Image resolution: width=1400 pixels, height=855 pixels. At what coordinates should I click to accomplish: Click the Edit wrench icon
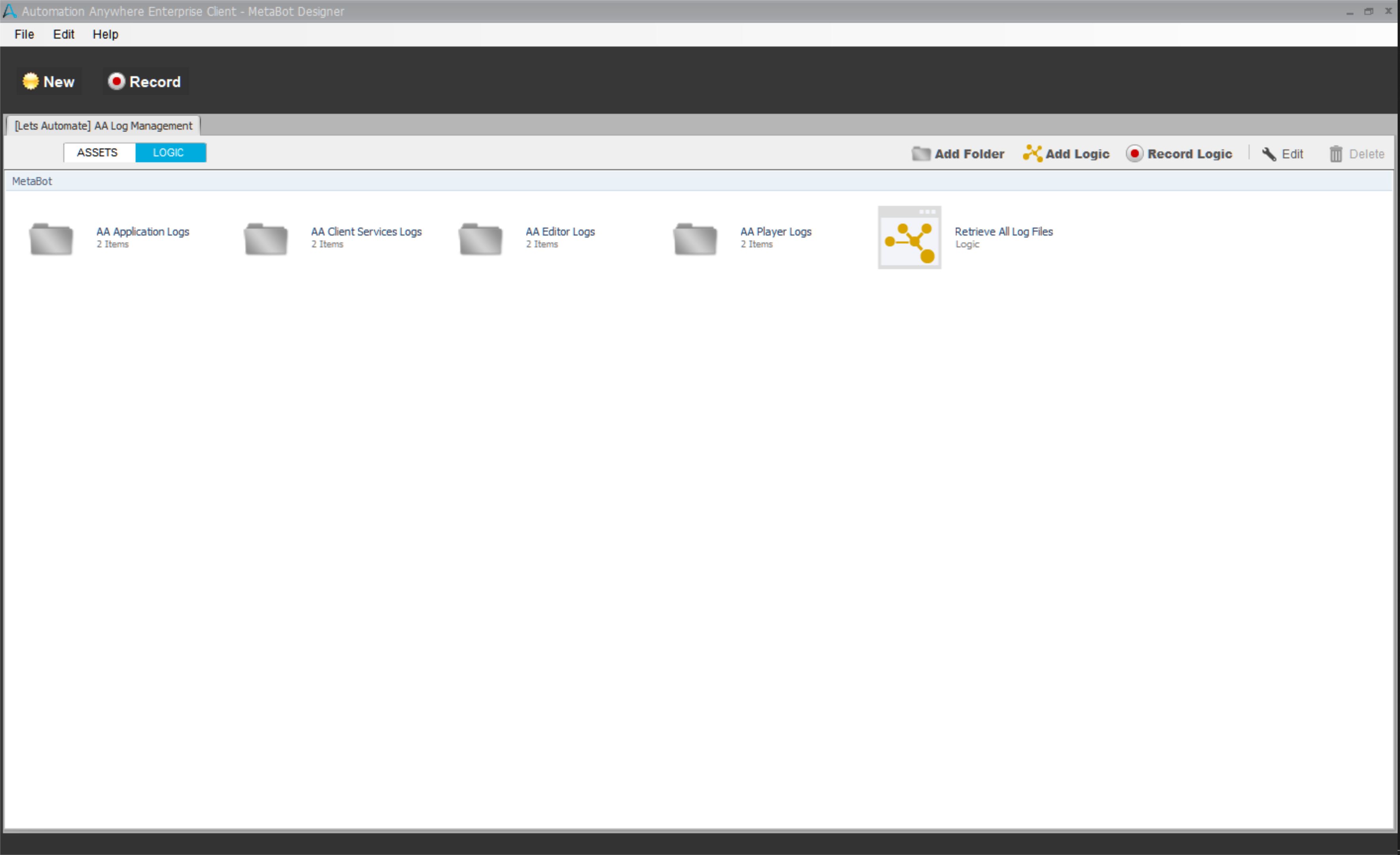click(1269, 154)
